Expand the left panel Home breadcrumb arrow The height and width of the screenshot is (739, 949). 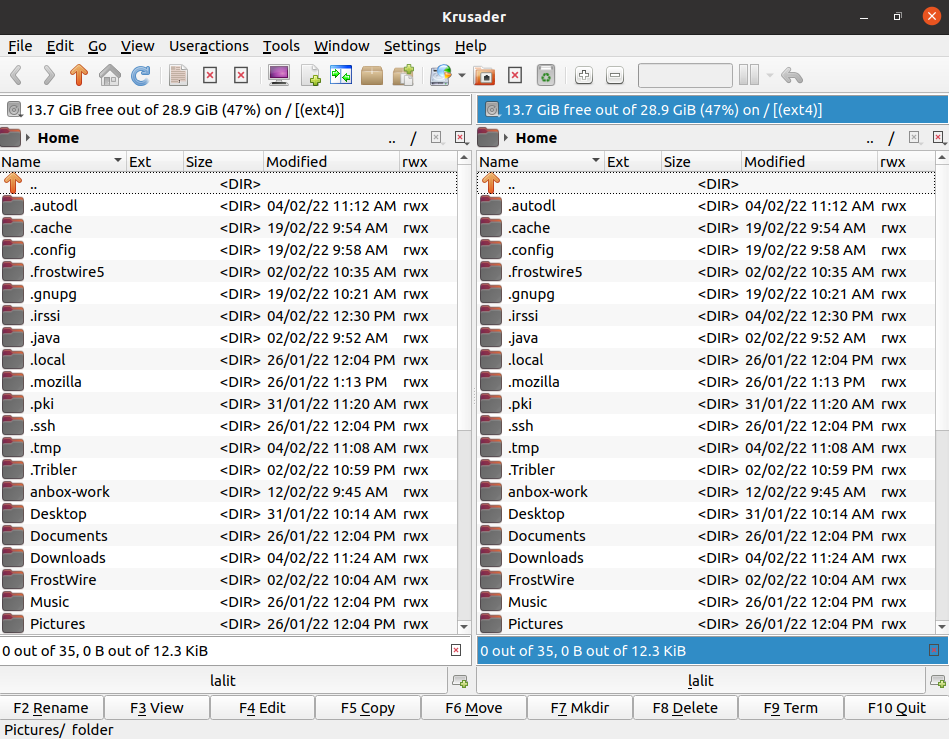tap(28, 138)
